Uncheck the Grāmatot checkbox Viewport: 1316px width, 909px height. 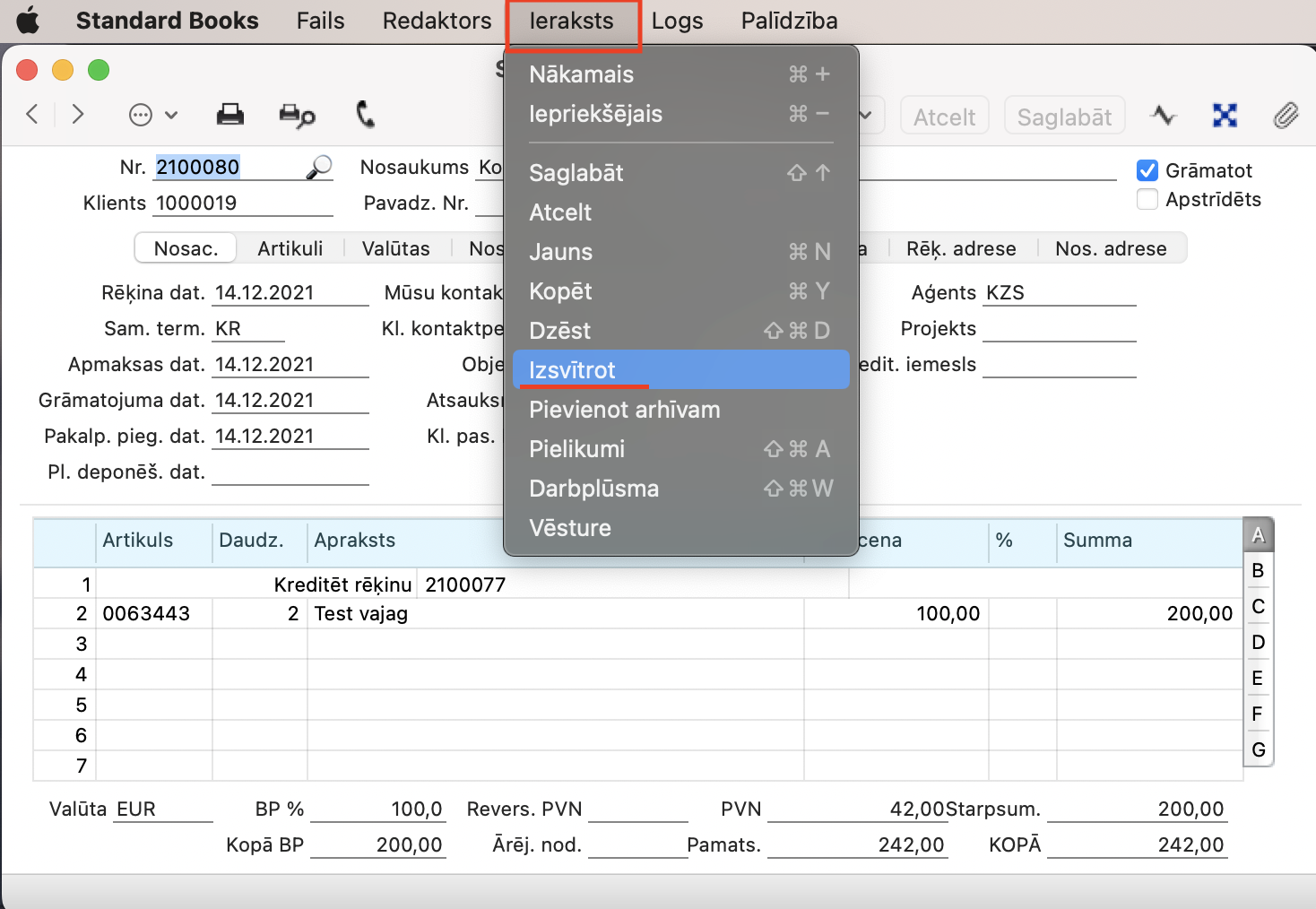(x=1147, y=170)
